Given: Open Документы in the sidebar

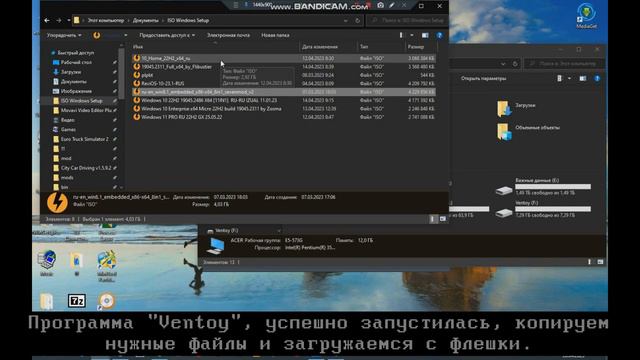Looking at the screenshot, I should click(73, 82).
